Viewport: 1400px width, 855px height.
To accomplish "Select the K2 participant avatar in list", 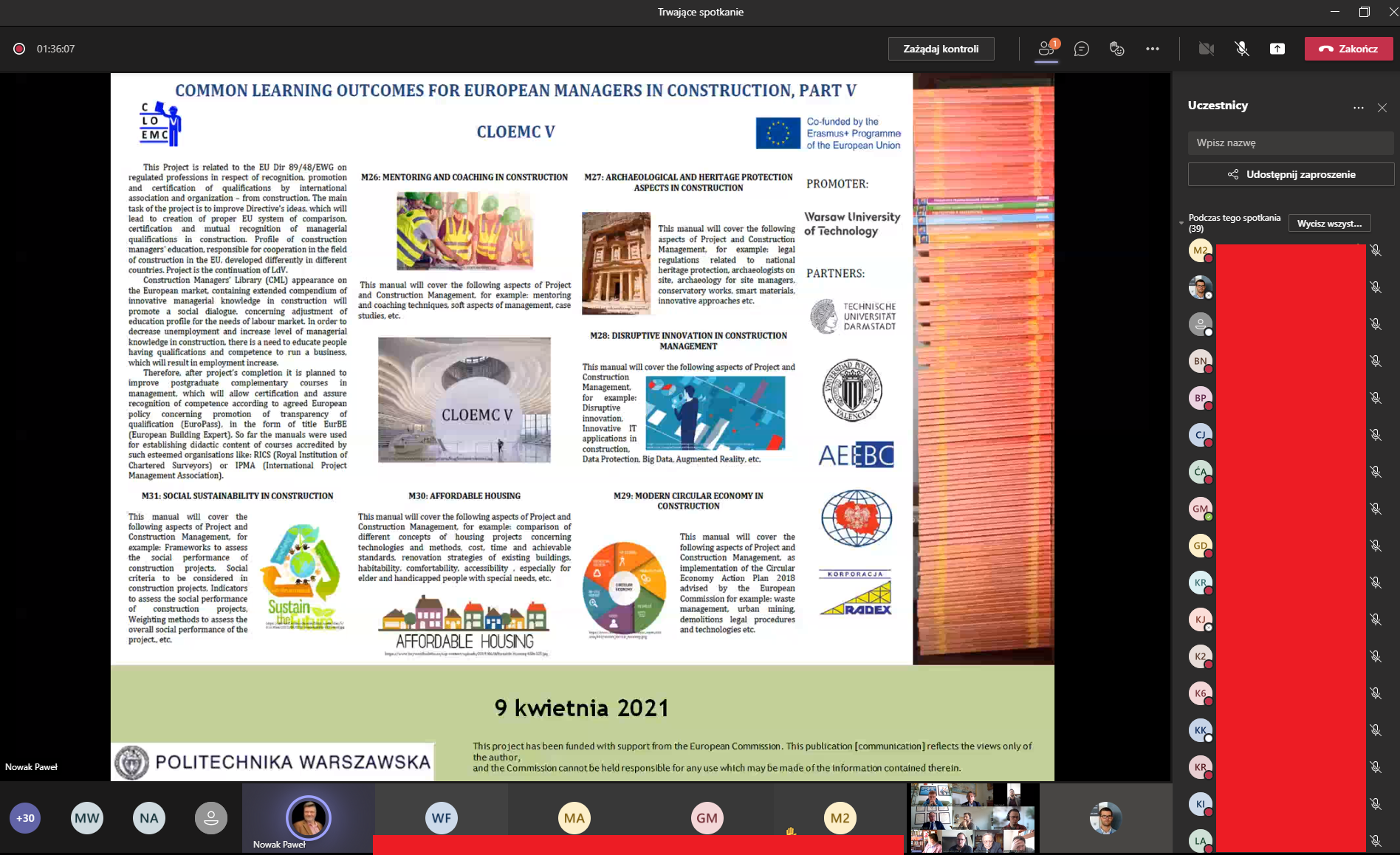I will [1201, 656].
